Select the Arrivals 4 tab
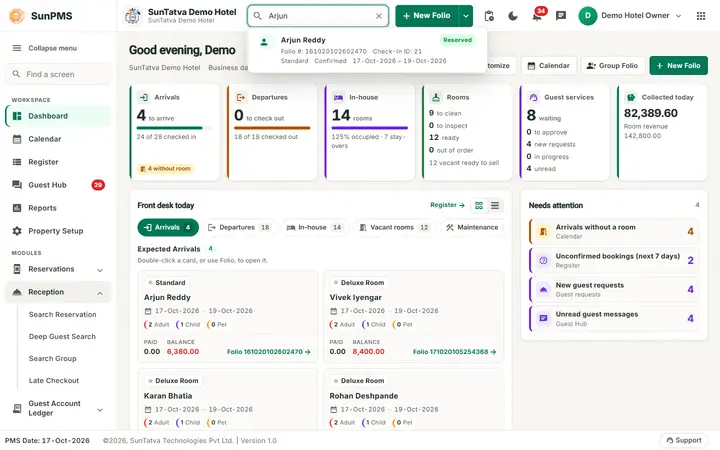 pos(168,227)
